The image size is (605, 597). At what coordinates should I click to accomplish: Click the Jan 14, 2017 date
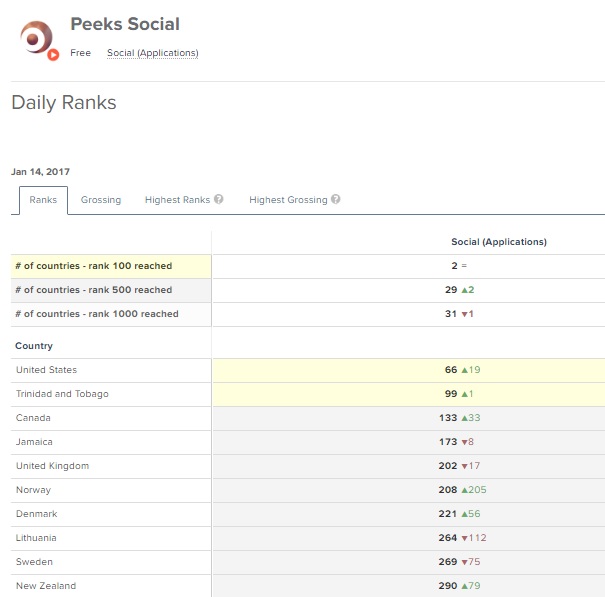pyautogui.click(x=41, y=172)
